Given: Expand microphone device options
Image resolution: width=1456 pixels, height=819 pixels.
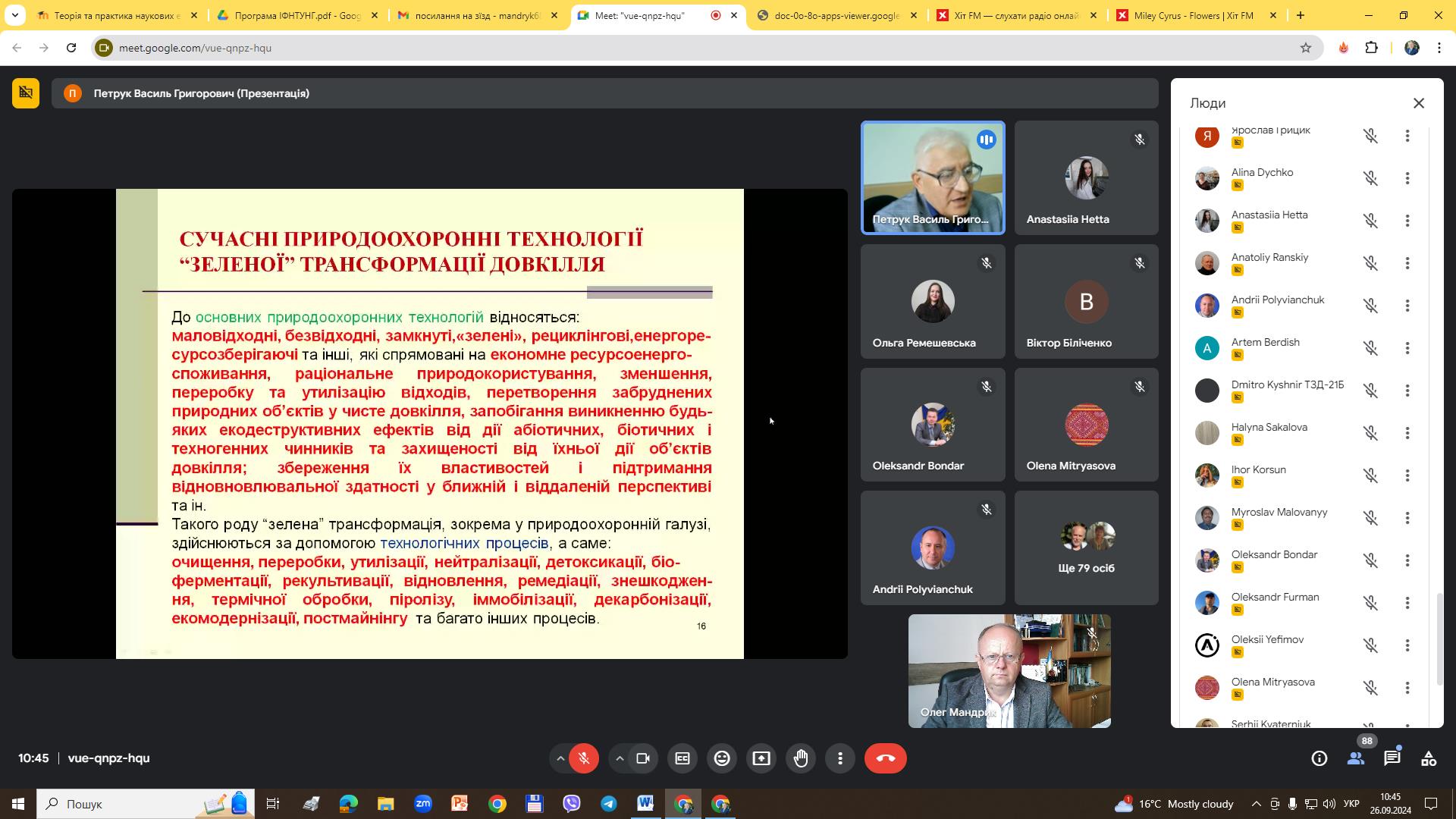Looking at the screenshot, I should tap(559, 758).
